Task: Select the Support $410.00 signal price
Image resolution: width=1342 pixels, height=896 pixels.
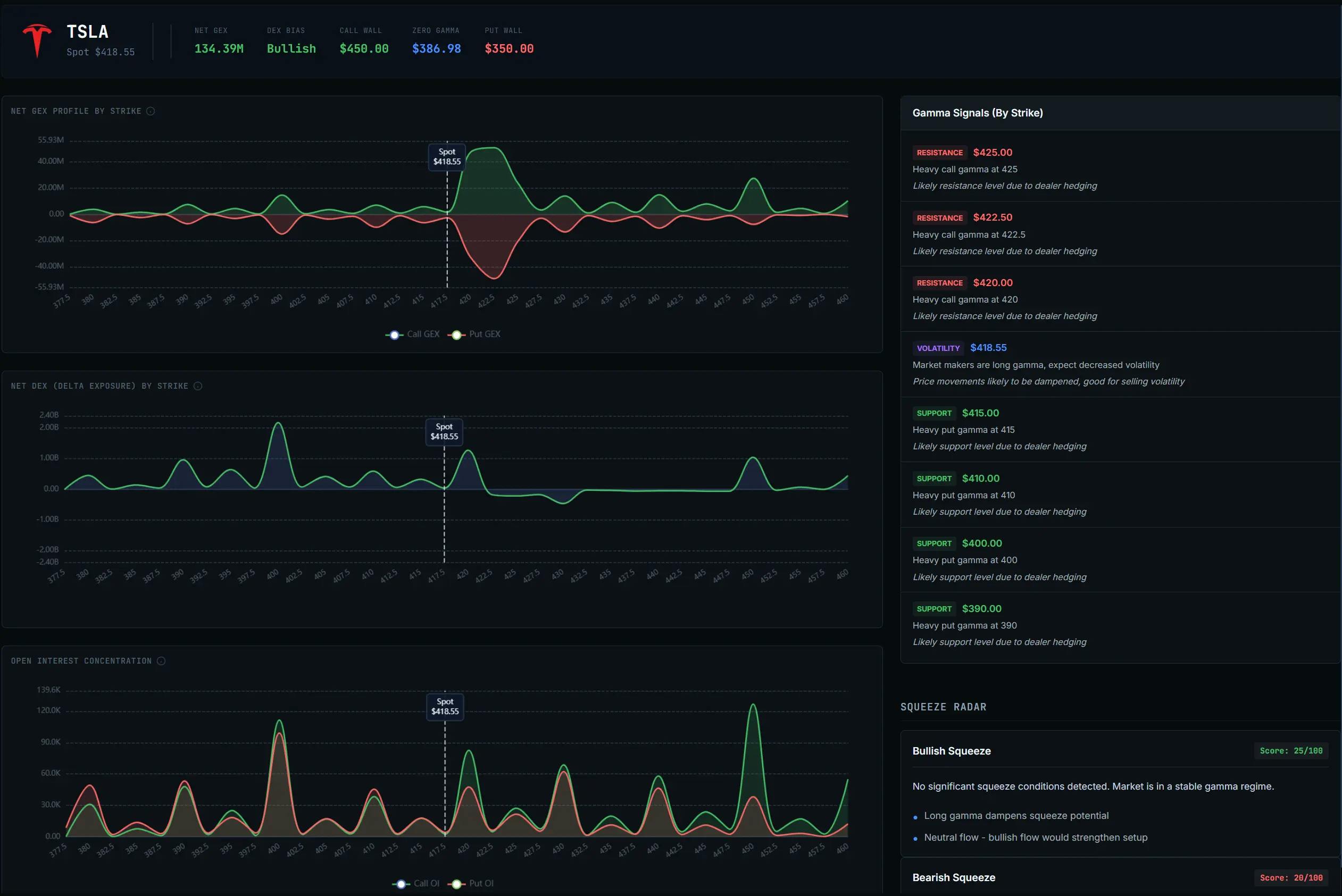Action: (981, 478)
